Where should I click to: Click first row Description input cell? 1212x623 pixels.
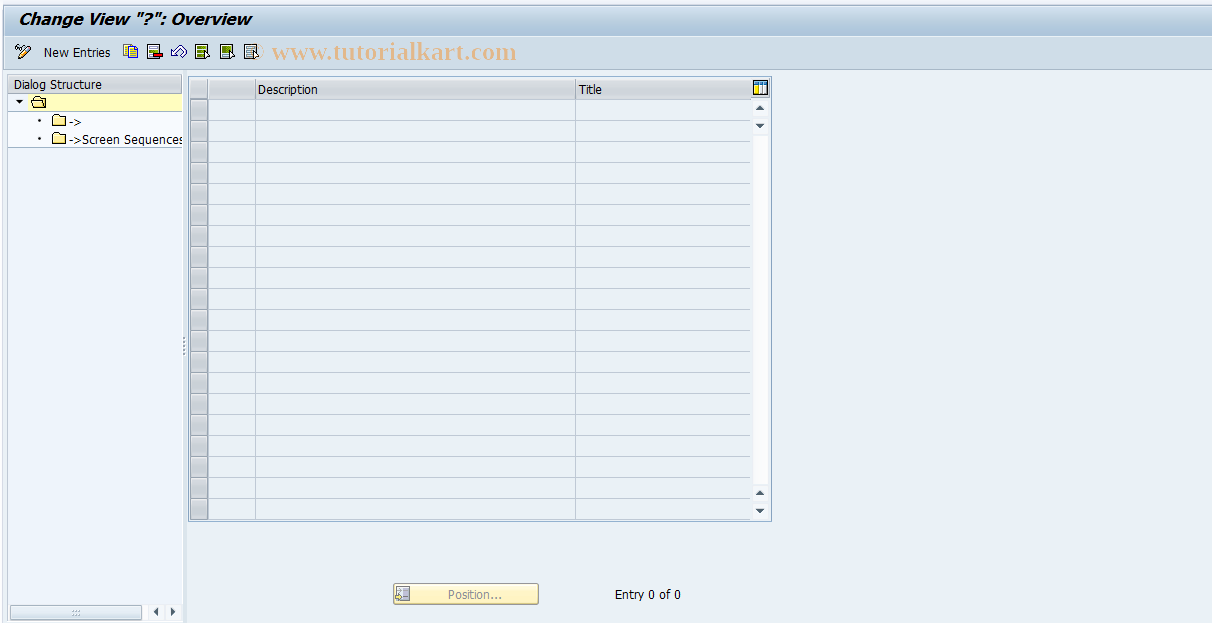[x=415, y=110]
